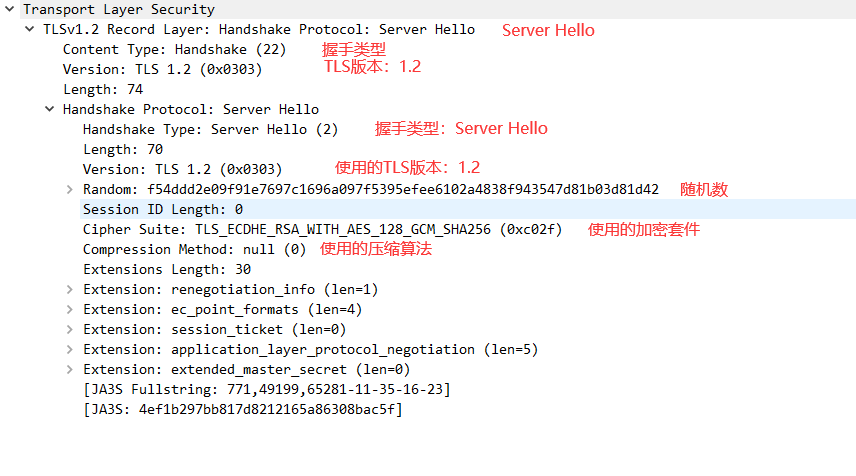
Task: Collapse the Handshake Protocol Server Hello node
Action: click(x=50, y=109)
